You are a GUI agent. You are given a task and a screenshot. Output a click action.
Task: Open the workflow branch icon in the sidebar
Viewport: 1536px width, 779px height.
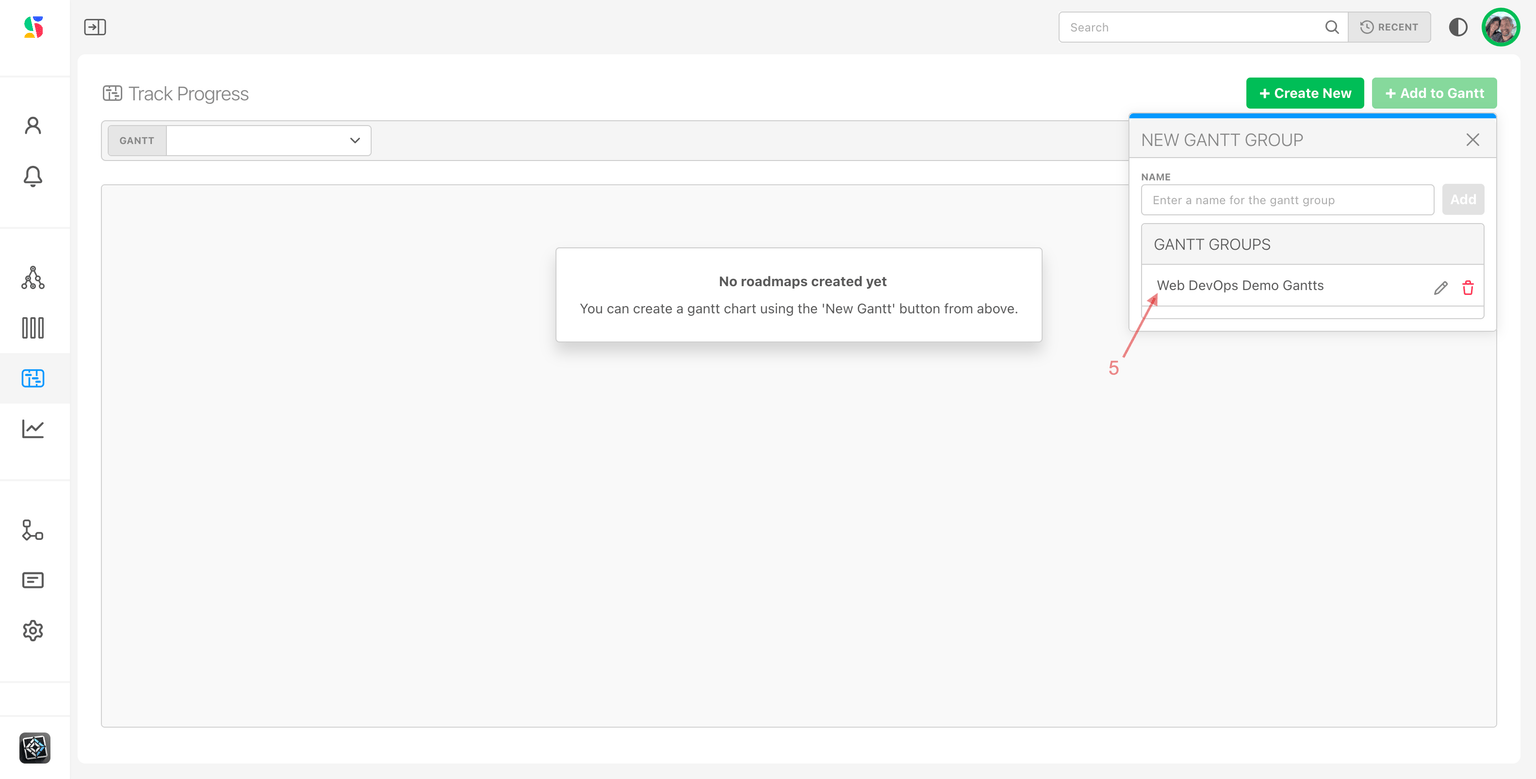click(33, 530)
